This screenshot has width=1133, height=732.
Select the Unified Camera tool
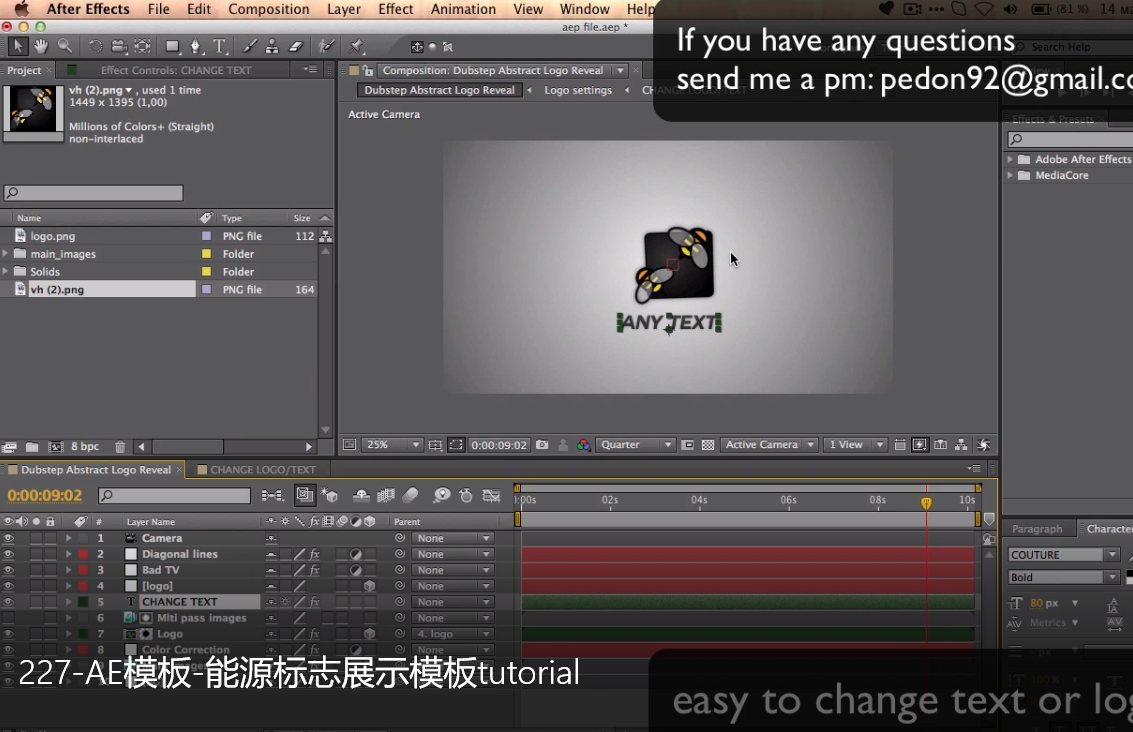point(119,46)
